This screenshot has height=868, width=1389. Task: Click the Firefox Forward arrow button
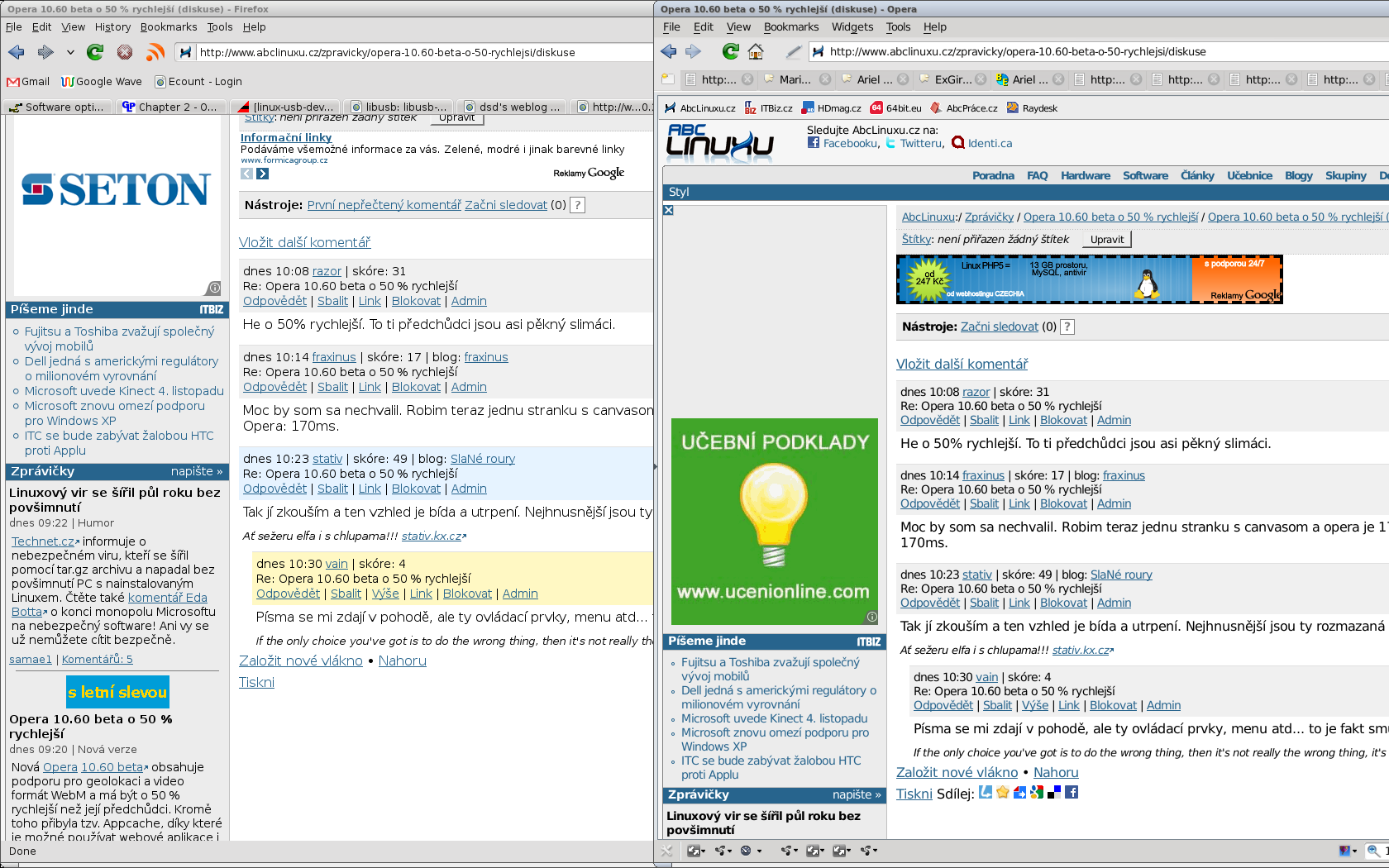(45, 52)
